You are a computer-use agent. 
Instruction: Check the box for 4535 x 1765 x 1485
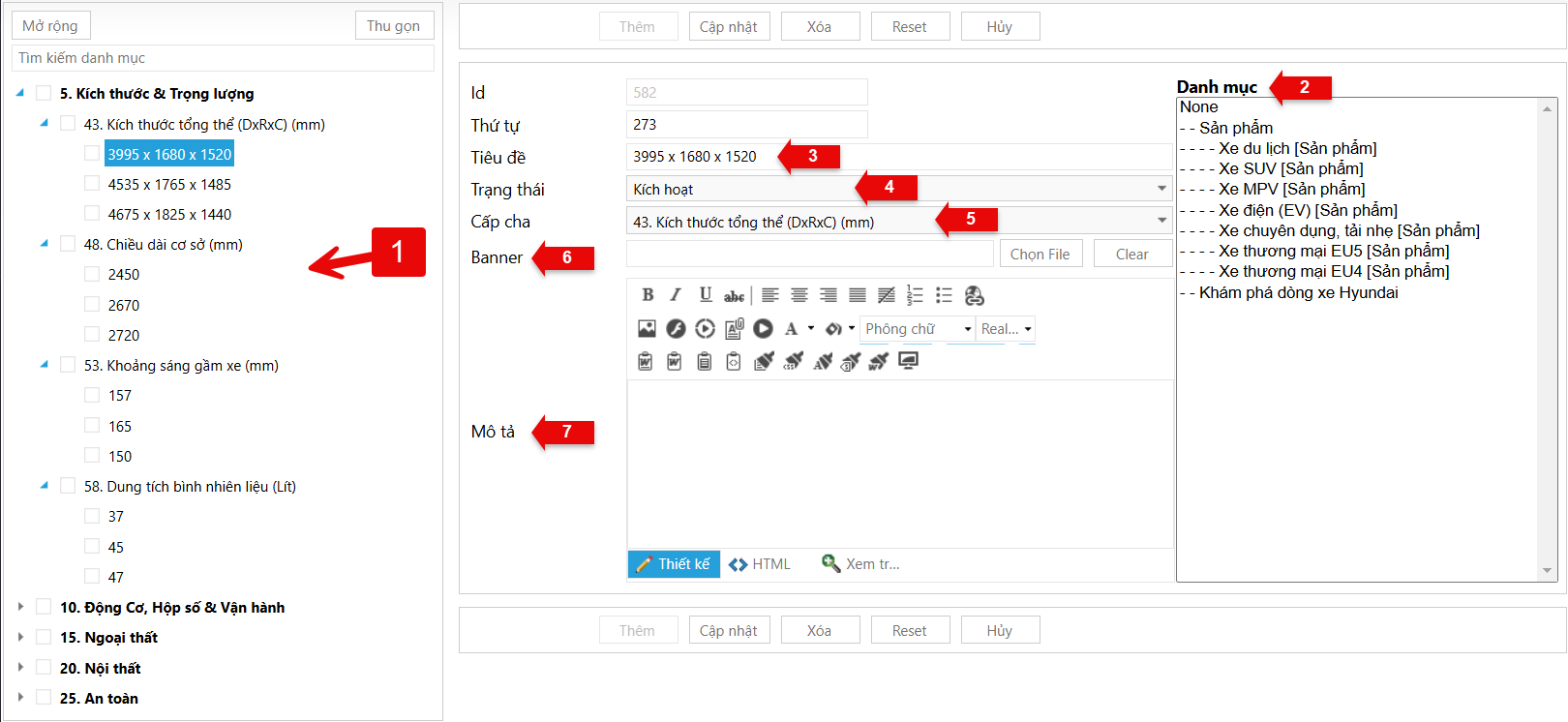click(92, 184)
